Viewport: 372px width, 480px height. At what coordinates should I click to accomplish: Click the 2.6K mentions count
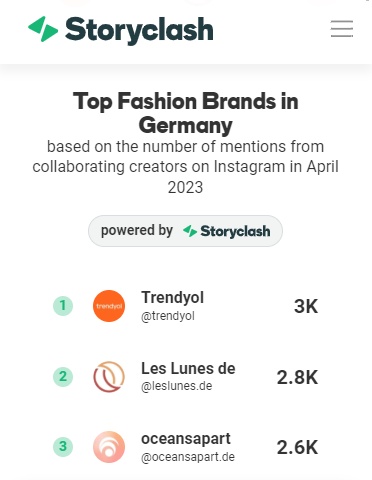[297, 447]
